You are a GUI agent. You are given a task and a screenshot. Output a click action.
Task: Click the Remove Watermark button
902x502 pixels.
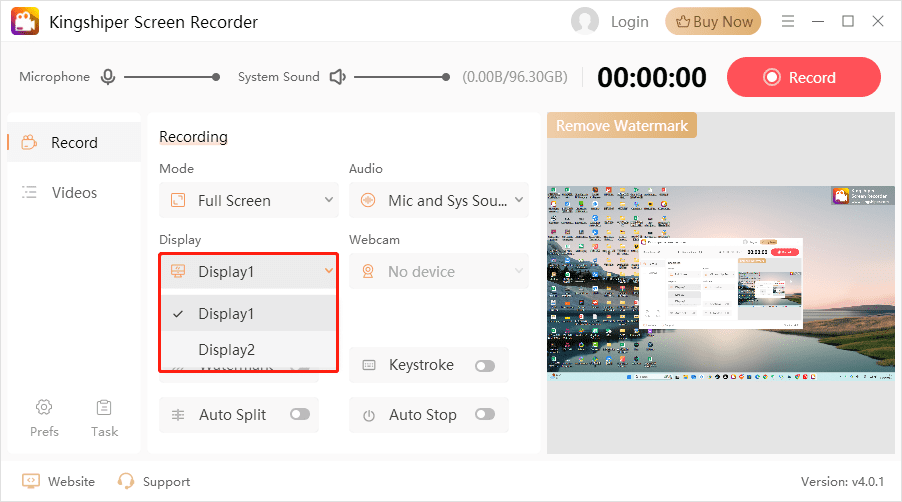pyautogui.click(x=621, y=125)
